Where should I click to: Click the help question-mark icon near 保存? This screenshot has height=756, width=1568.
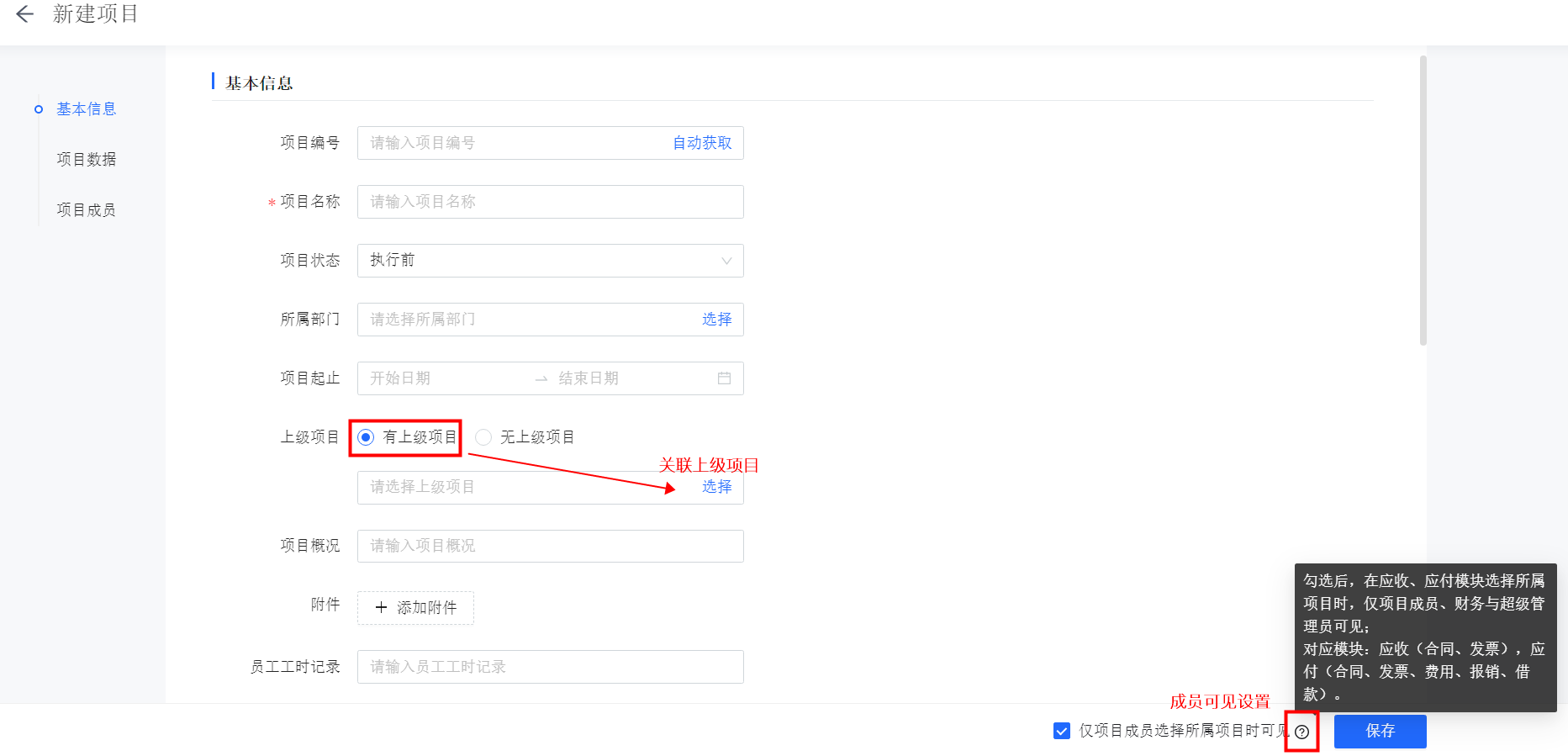click(x=1301, y=732)
